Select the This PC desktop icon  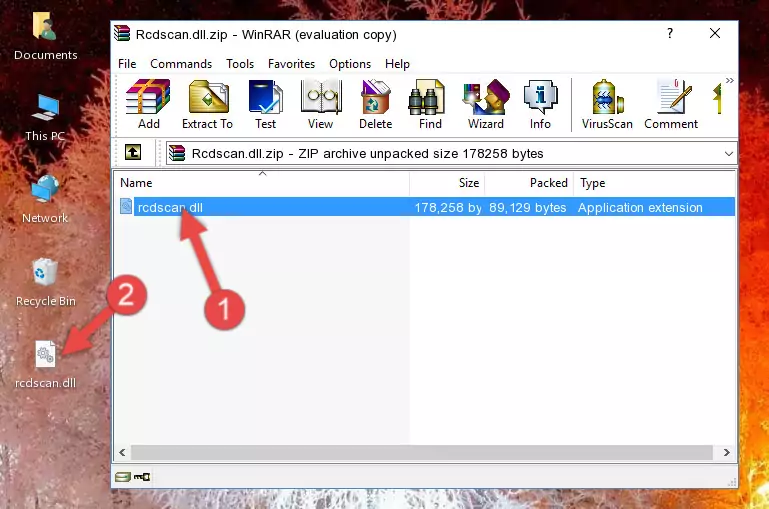(45, 118)
